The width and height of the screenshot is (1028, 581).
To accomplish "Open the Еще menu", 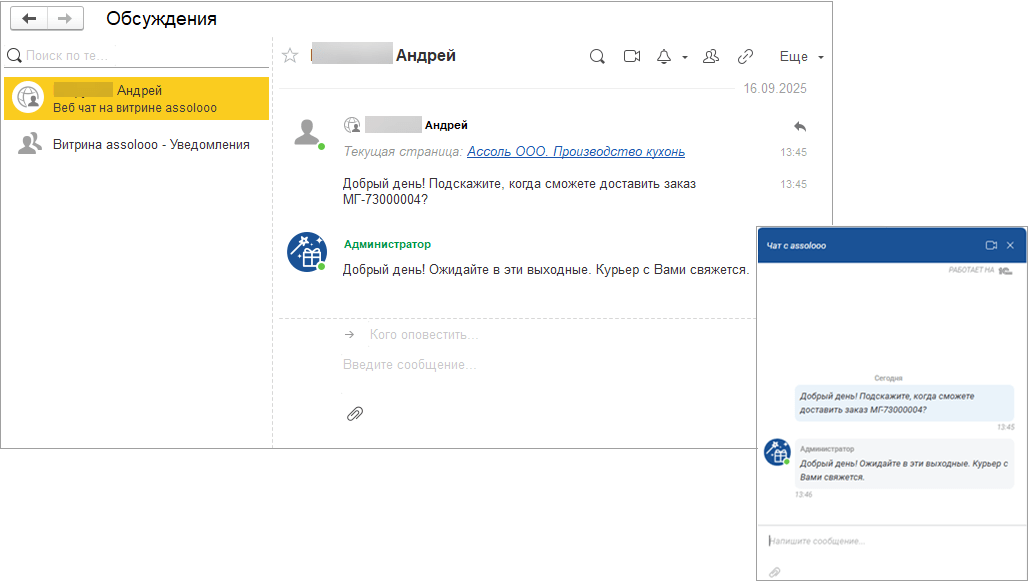I will (801, 56).
